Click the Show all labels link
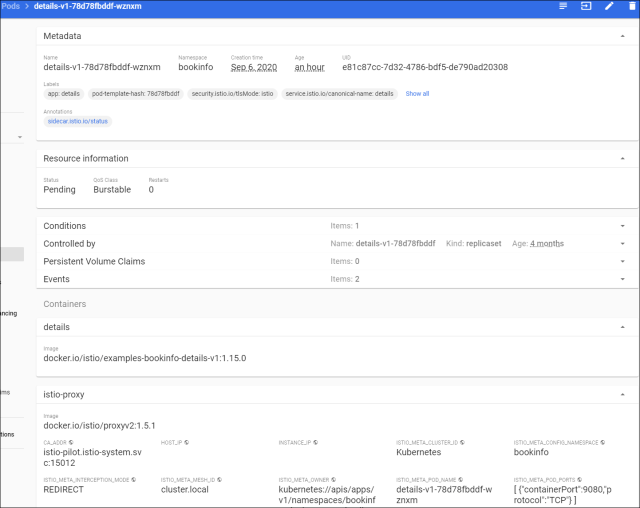This screenshot has width=640, height=508. pos(417,93)
